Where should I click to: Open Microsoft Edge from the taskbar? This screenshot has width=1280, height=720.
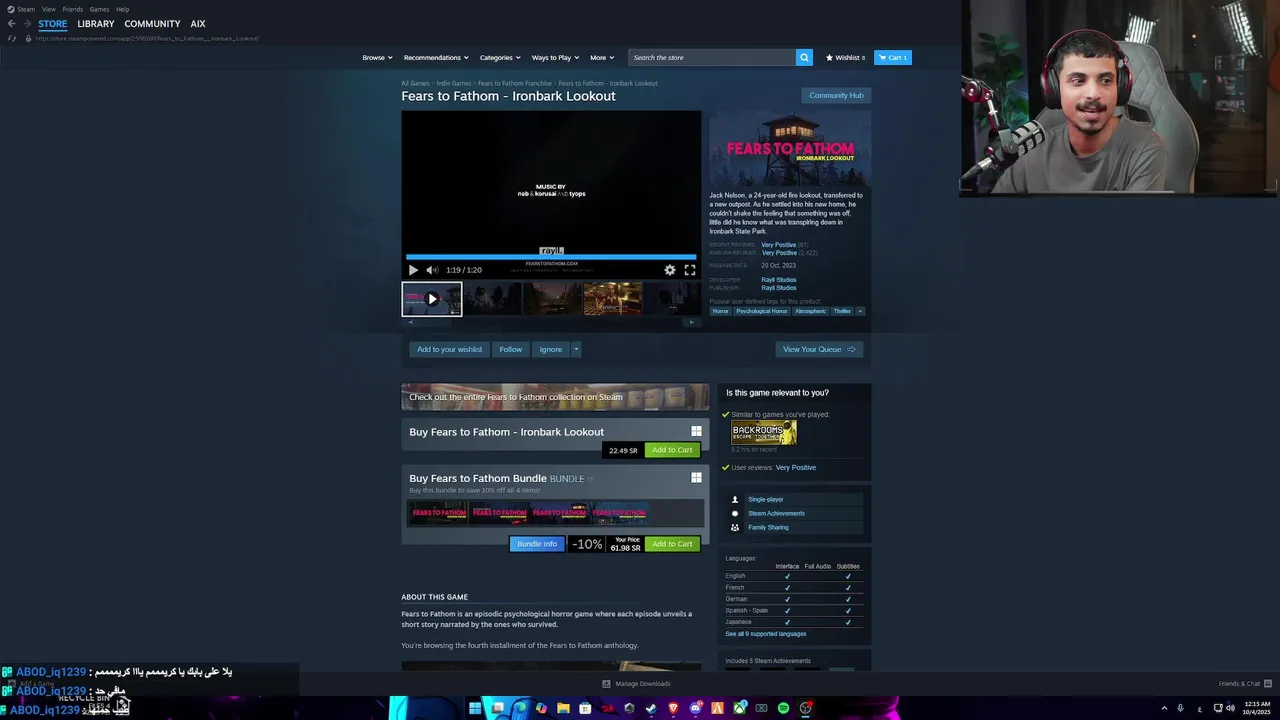[x=519, y=708]
